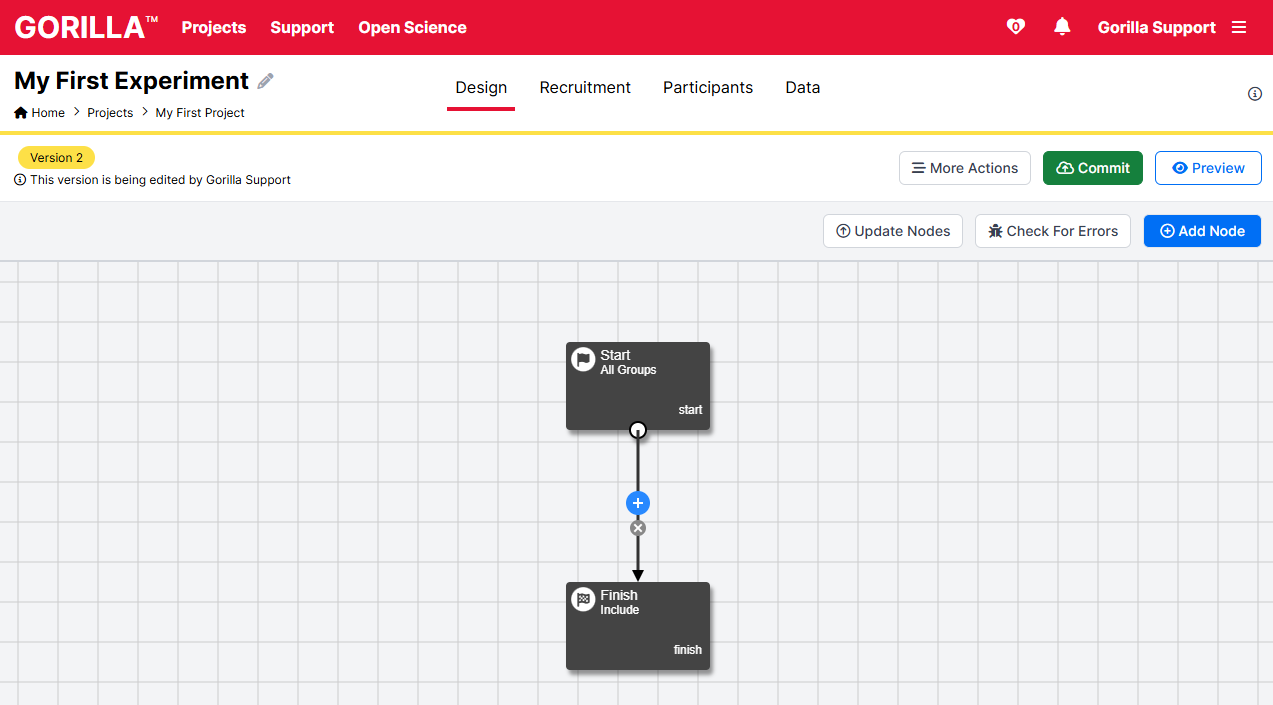Viewport: 1273px width, 705px height.
Task: Open the Open Science menu
Action: coord(412,27)
